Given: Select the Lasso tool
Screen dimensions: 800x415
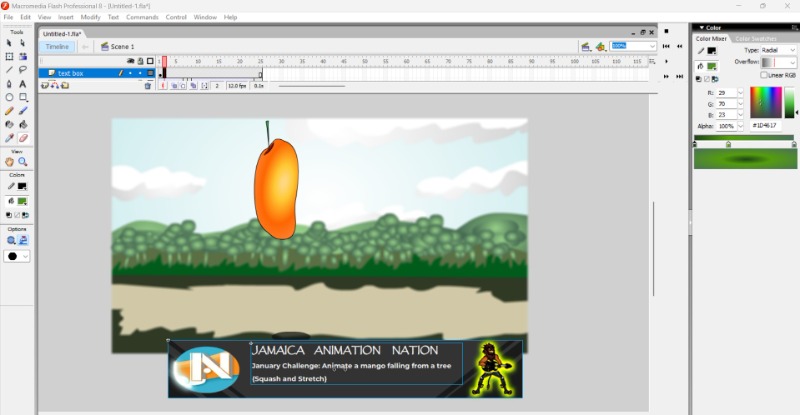Looking at the screenshot, I should tap(23, 70).
